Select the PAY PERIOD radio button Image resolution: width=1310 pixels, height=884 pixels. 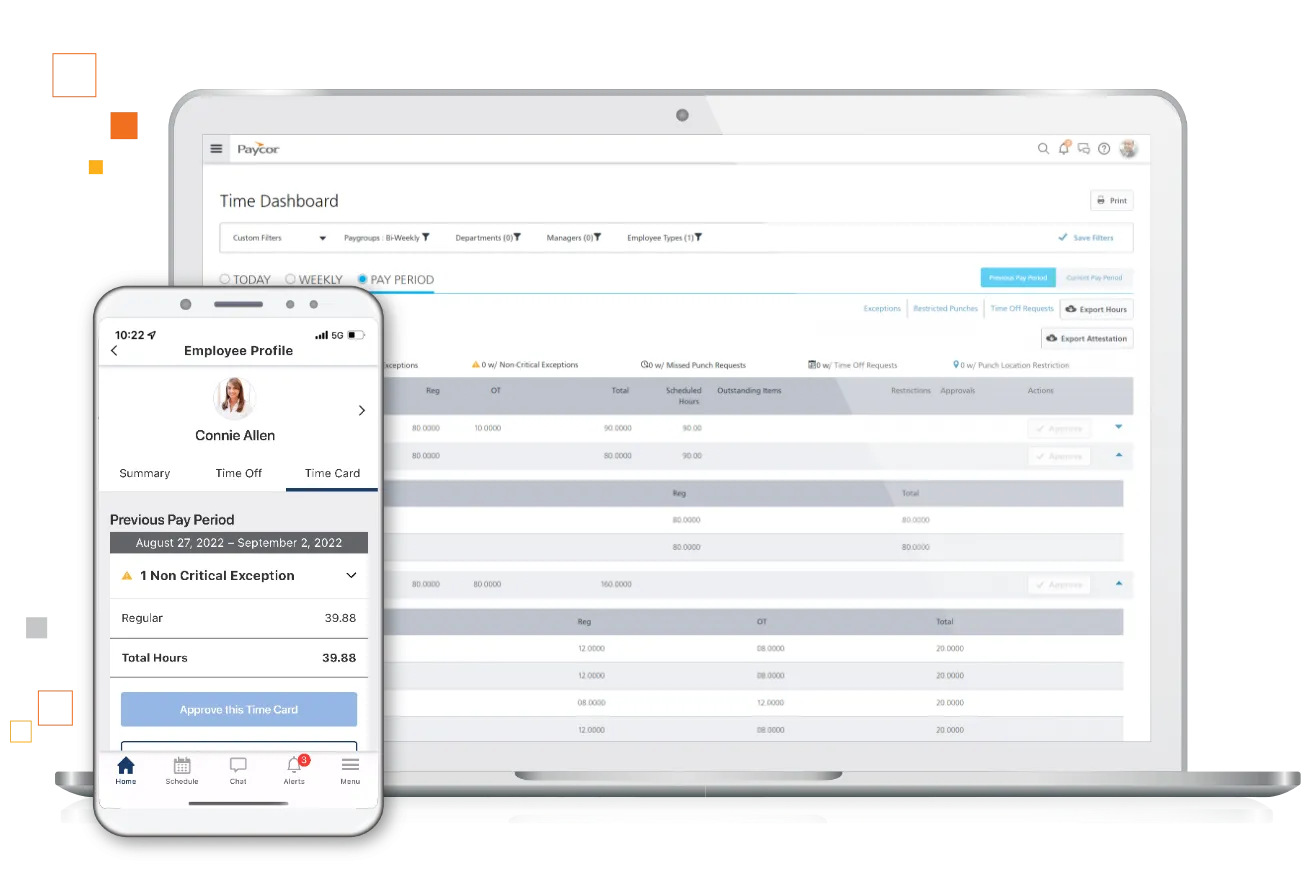click(363, 280)
